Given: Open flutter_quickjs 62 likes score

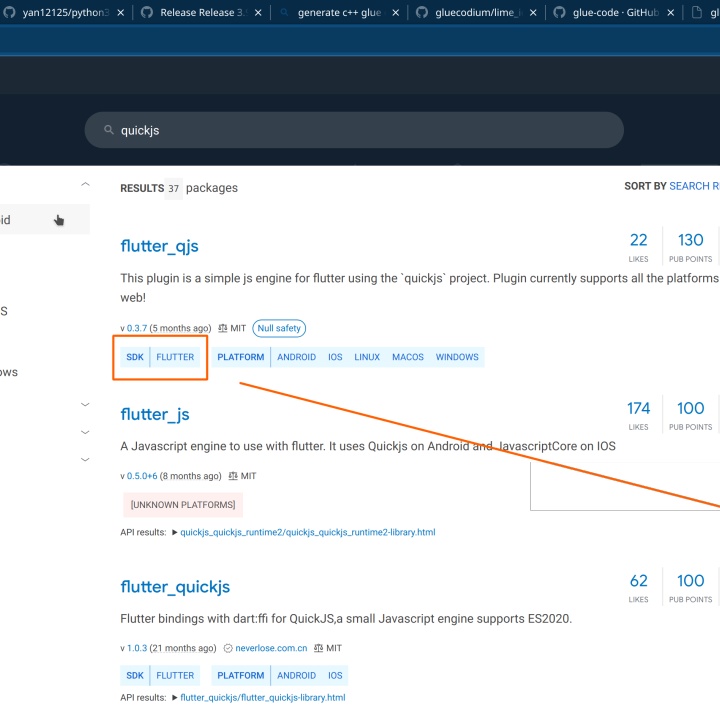Looking at the screenshot, I should pos(638,587).
